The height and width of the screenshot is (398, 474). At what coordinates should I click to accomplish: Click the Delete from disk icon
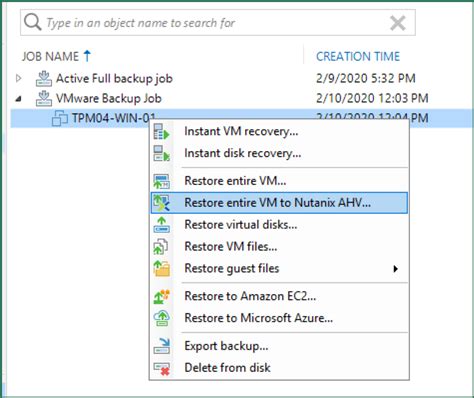point(161,368)
